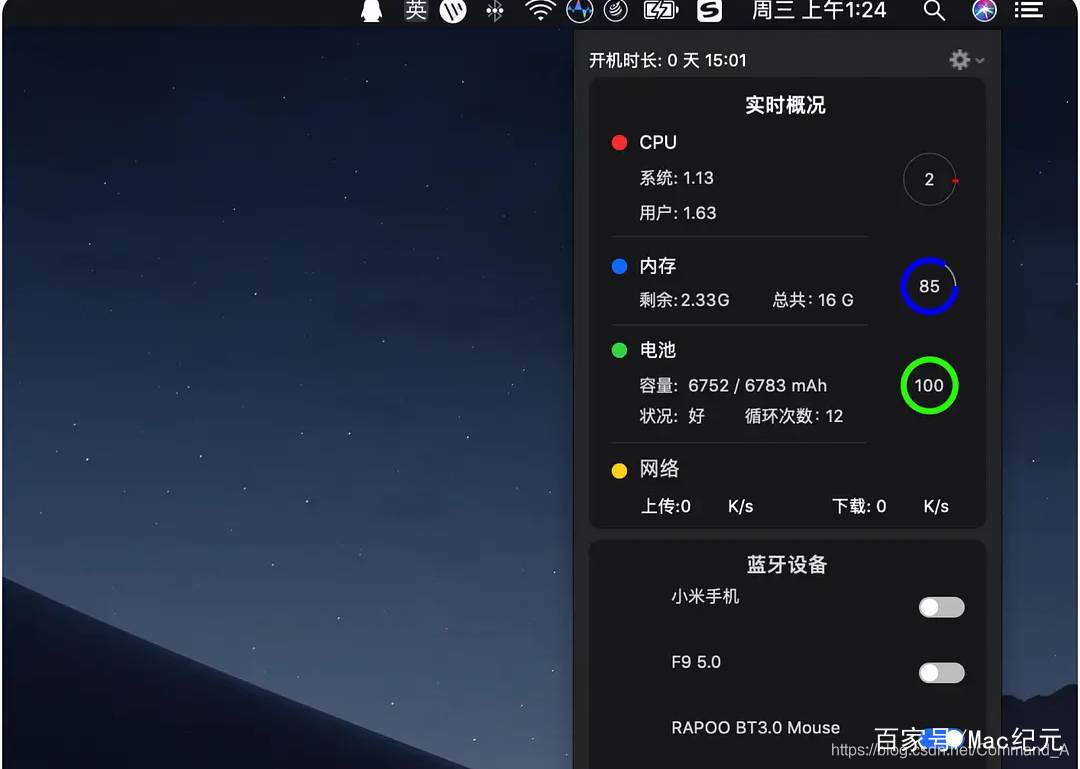This screenshot has width=1080, height=769.
Task: Click the 状况: 好 text
Action: (672, 416)
